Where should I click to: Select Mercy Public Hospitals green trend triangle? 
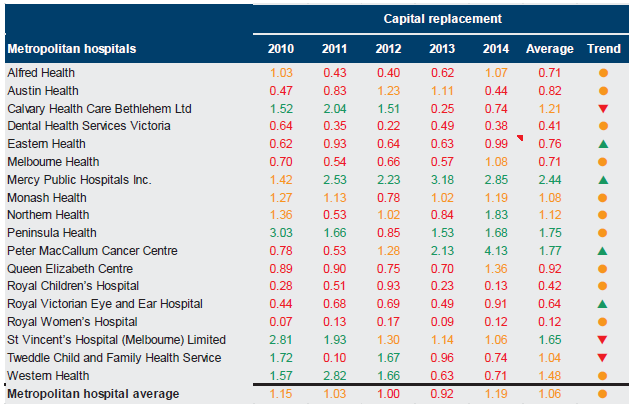click(x=603, y=180)
